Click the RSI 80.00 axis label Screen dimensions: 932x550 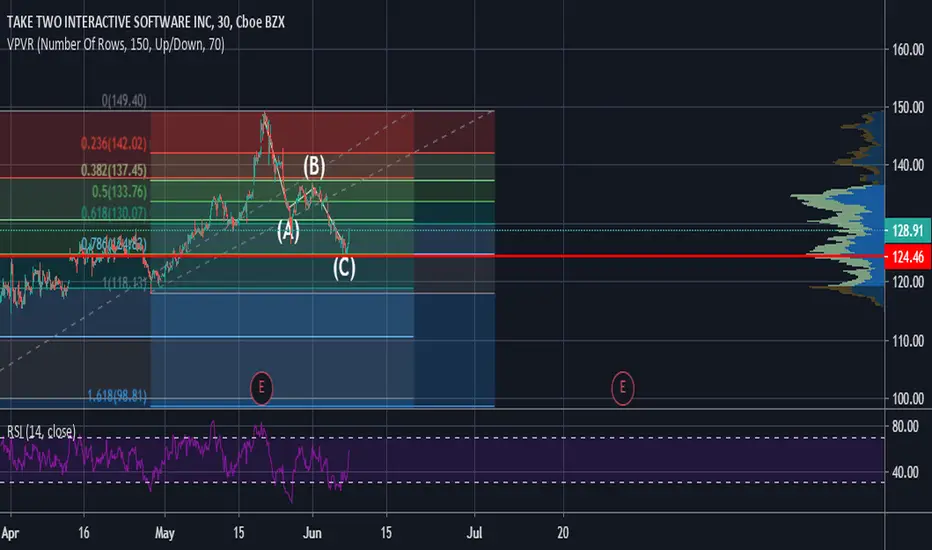905,426
